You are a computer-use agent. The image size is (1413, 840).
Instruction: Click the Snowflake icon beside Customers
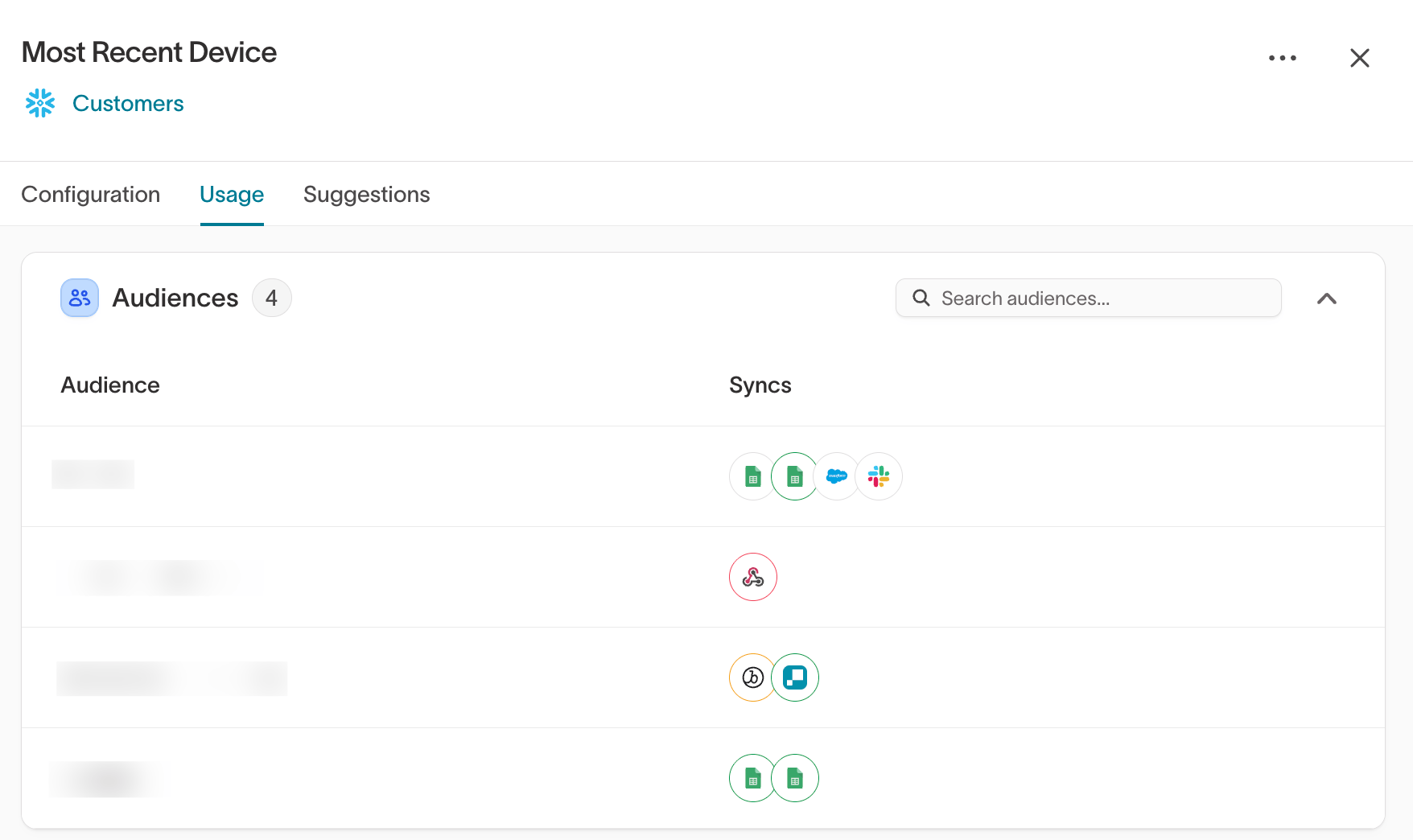pos(40,103)
